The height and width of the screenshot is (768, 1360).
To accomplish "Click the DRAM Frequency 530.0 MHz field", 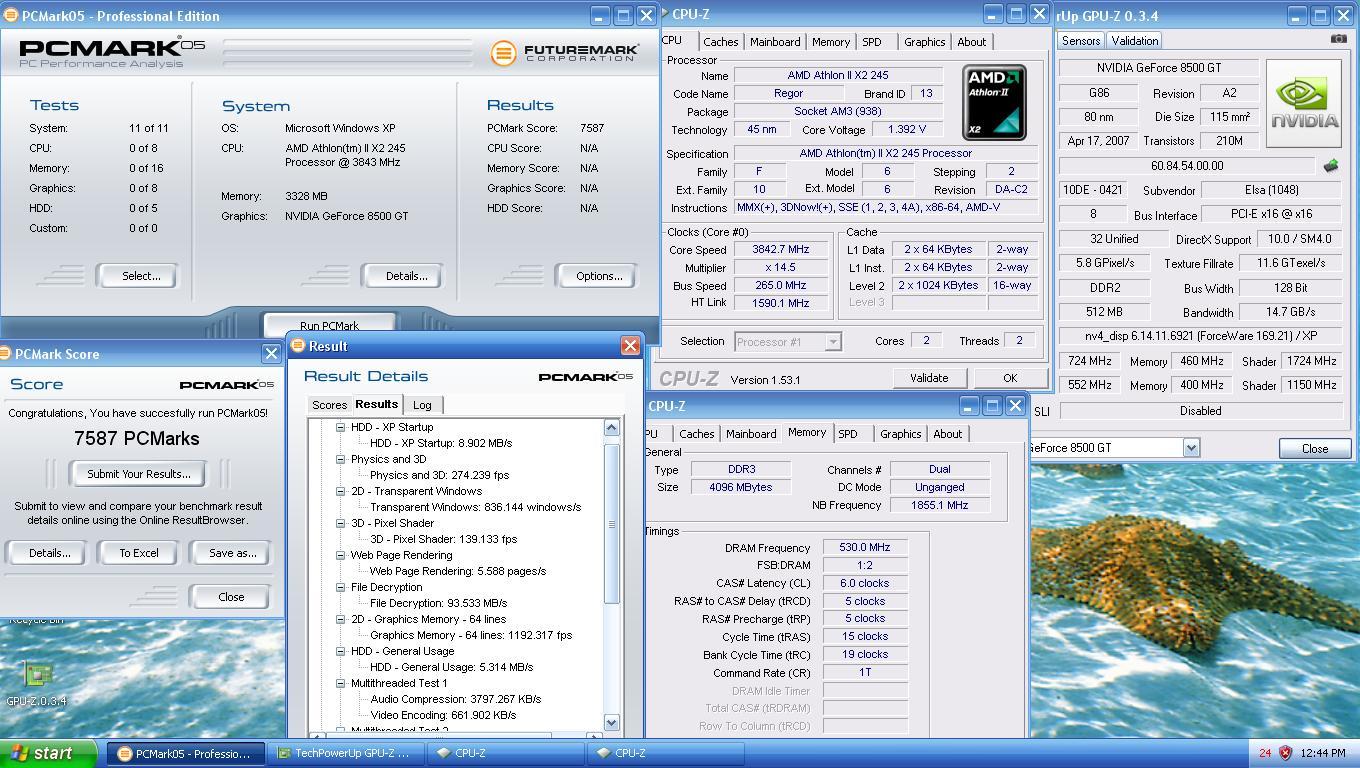I will click(865, 547).
